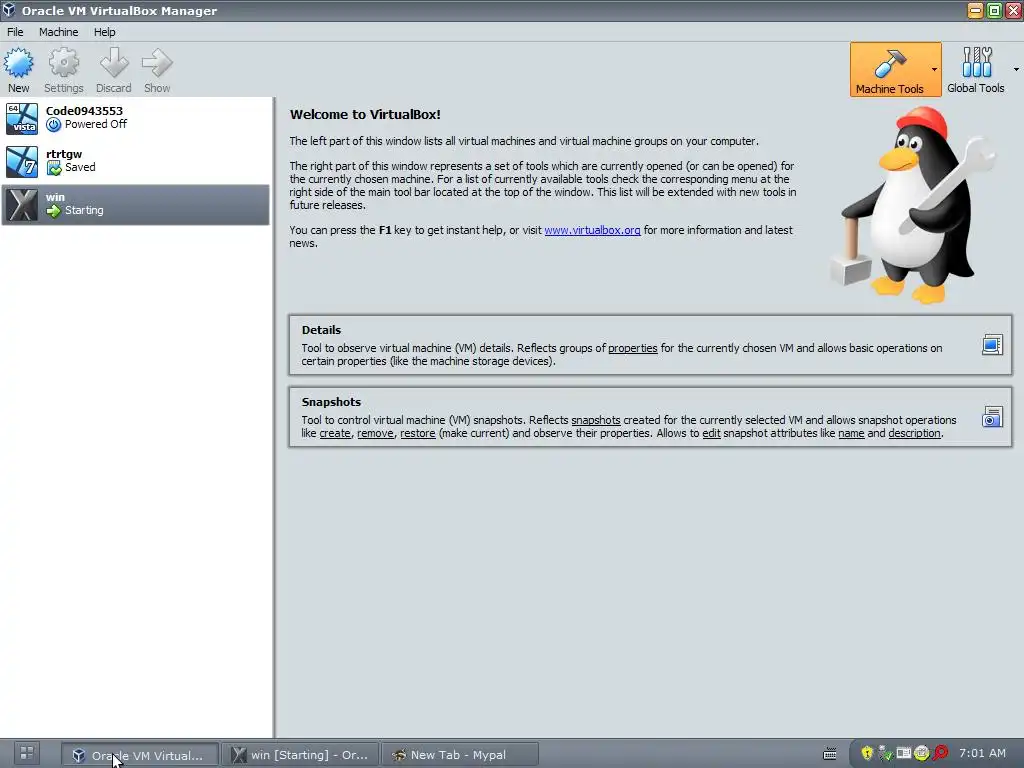Switch to Oracle VM VirtualBox taskbar entry

140,755
